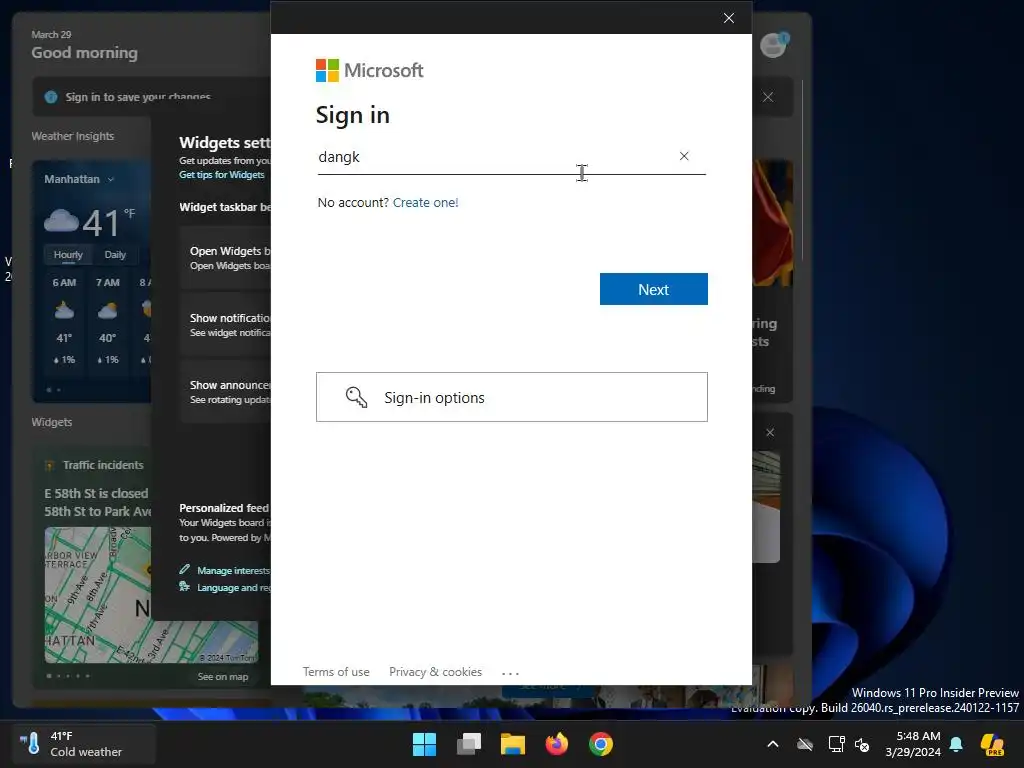Click the cloudy 41°F current weather icon
Viewport: 1024px width, 768px height.
coord(61,221)
